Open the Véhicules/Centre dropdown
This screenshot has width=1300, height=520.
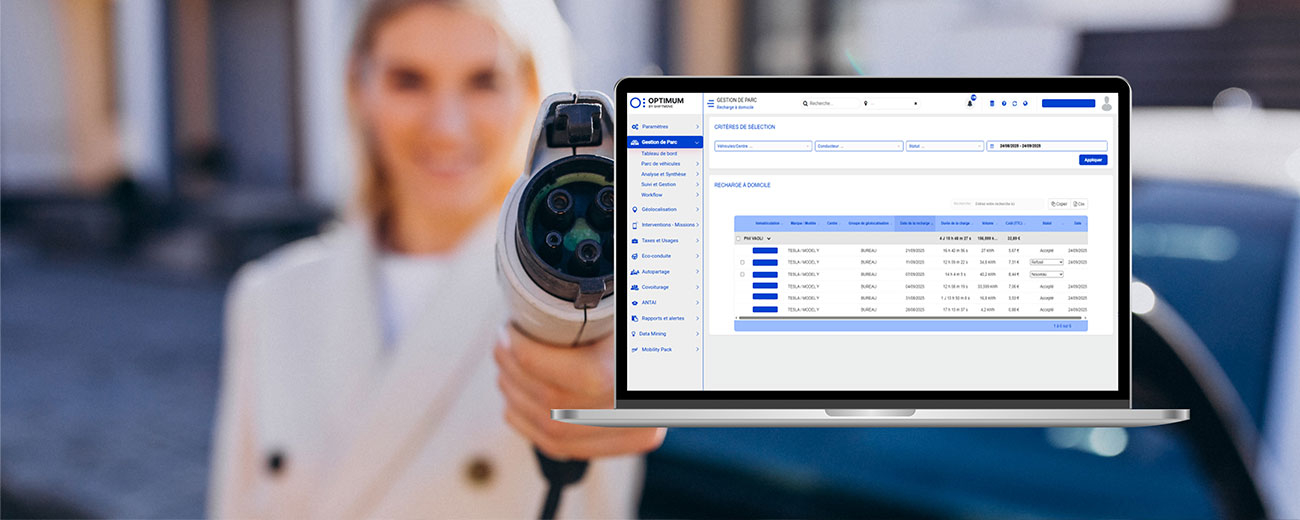[762, 146]
